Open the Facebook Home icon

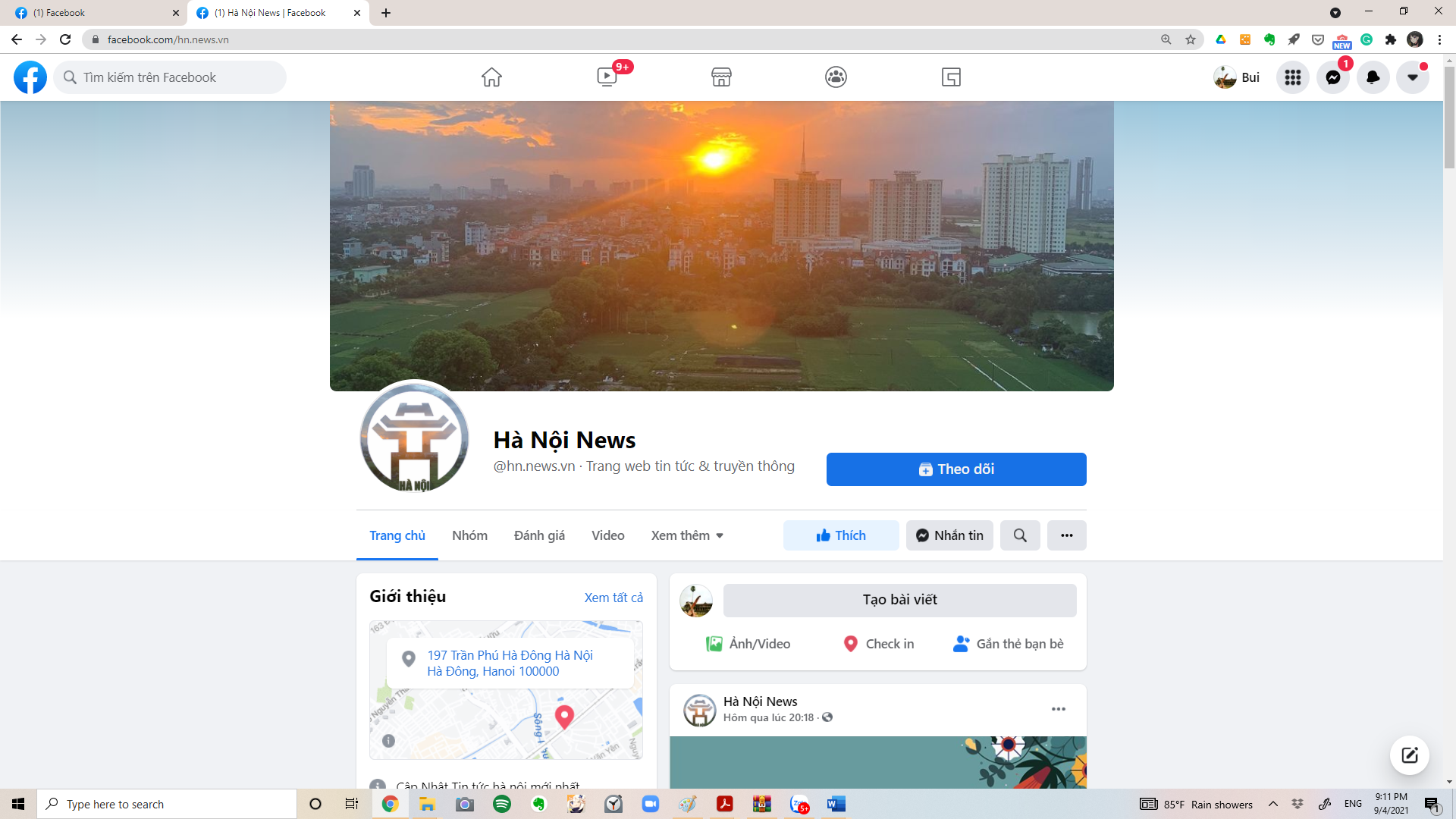point(491,77)
